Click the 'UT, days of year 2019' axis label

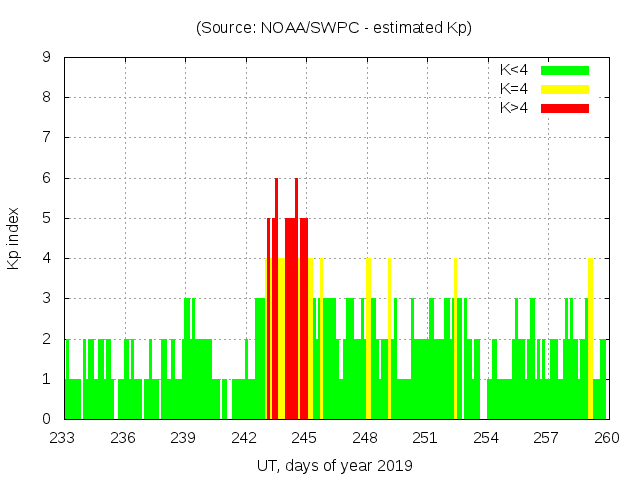(334, 465)
